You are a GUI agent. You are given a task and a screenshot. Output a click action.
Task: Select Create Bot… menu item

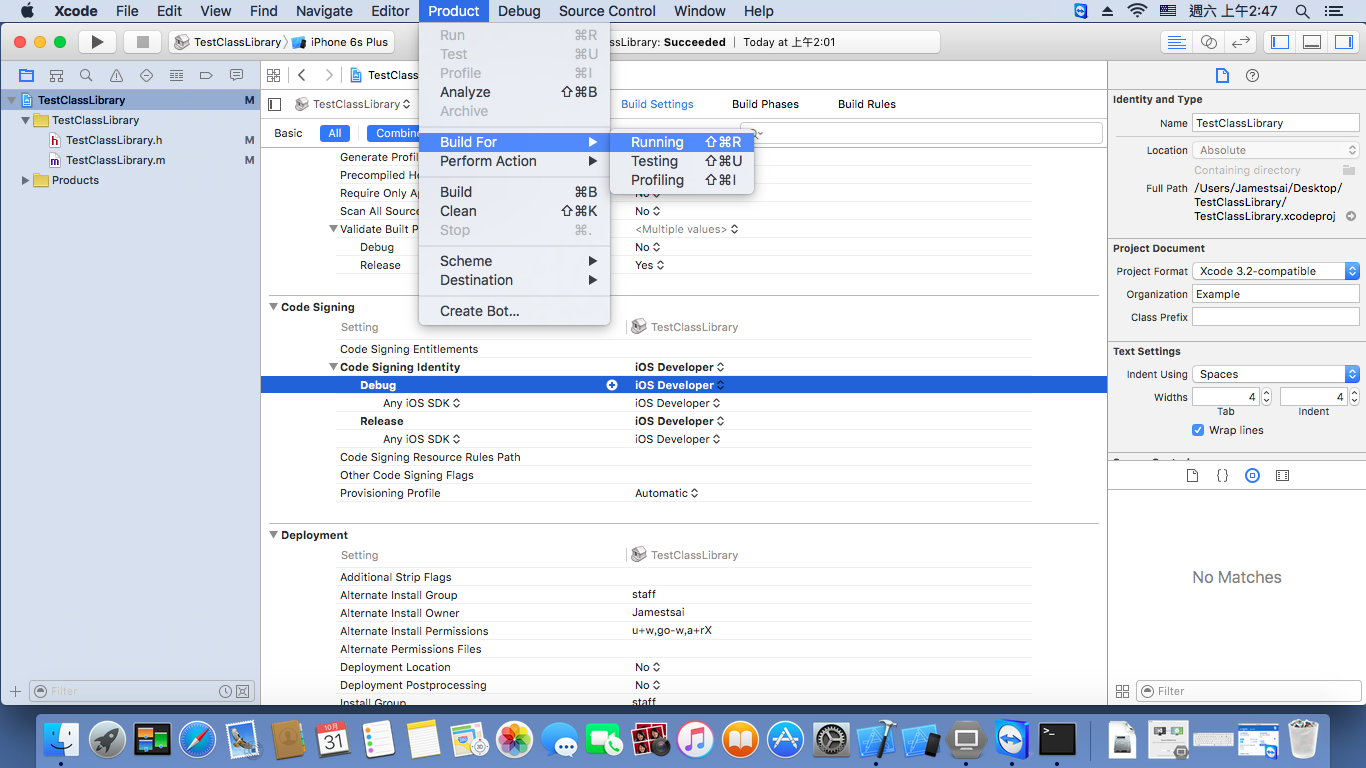click(514, 311)
